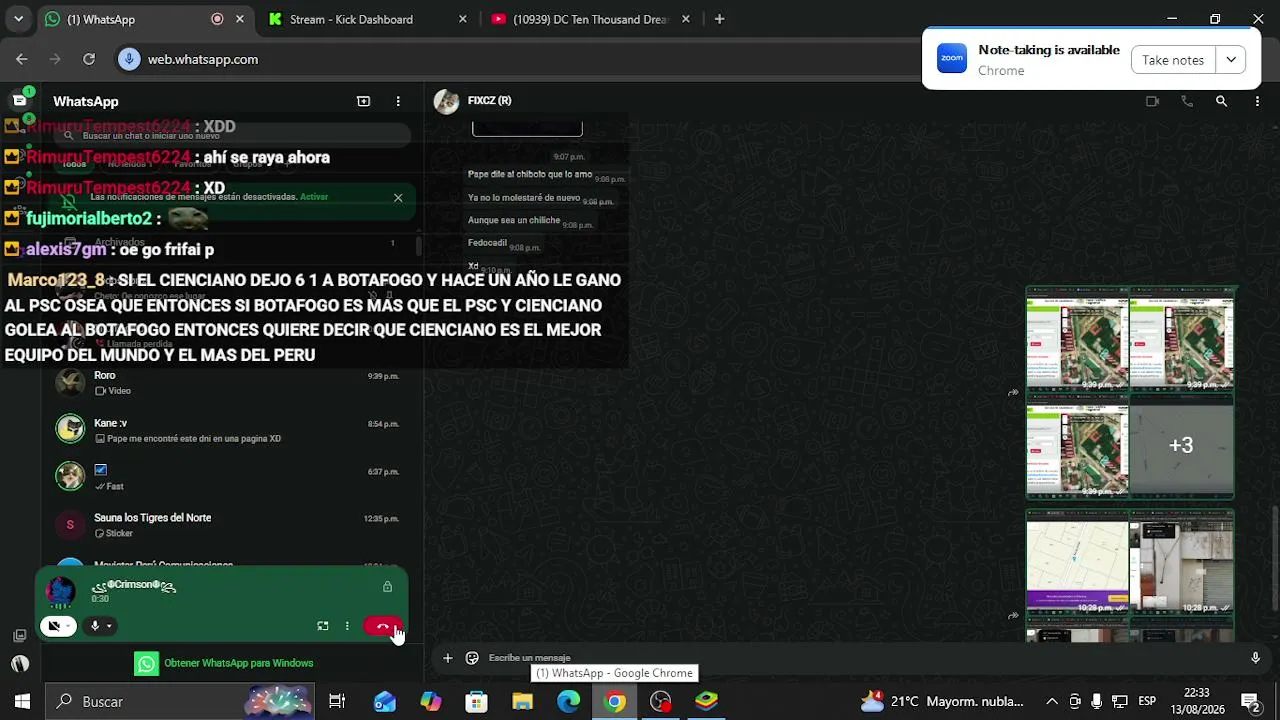Open the attach plus button in composer
Image resolution: width=1280 pixels, height=720 pixels.
pos(447,658)
